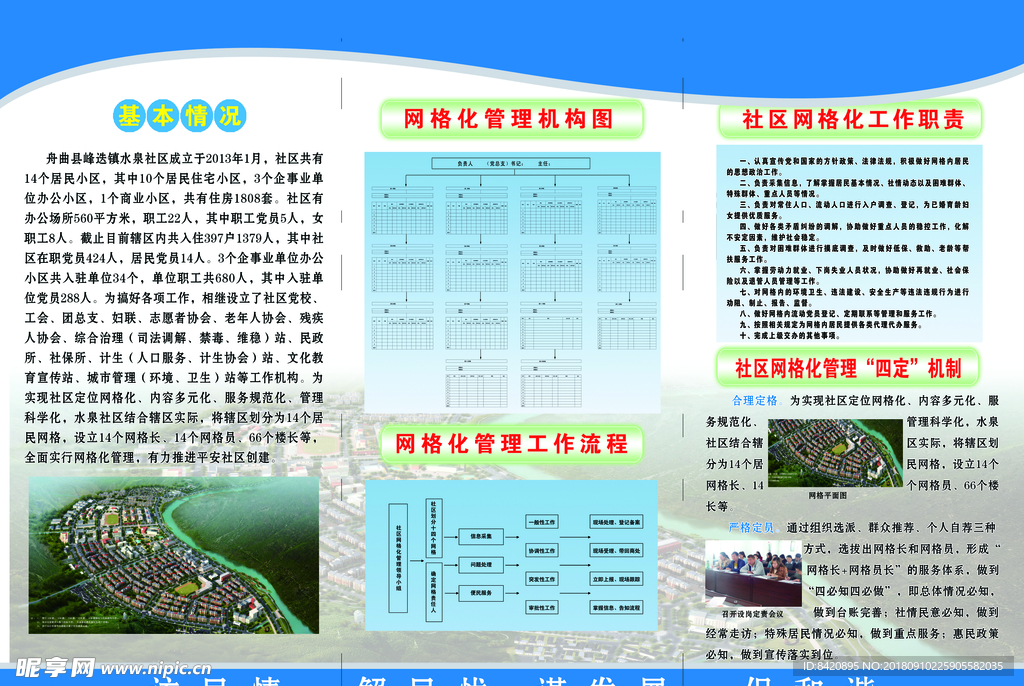This screenshot has height=686, width=1024.
Task: Click the 网格平面图 caption
Action: point(827,495)
